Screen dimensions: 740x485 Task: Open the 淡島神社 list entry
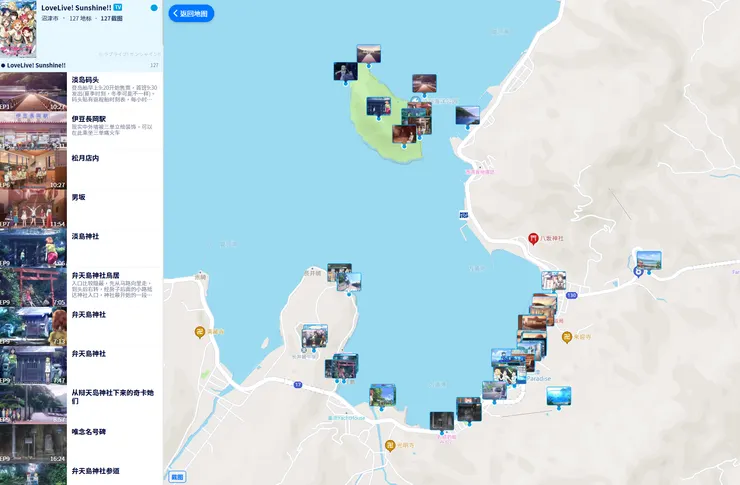pos(81,248)
